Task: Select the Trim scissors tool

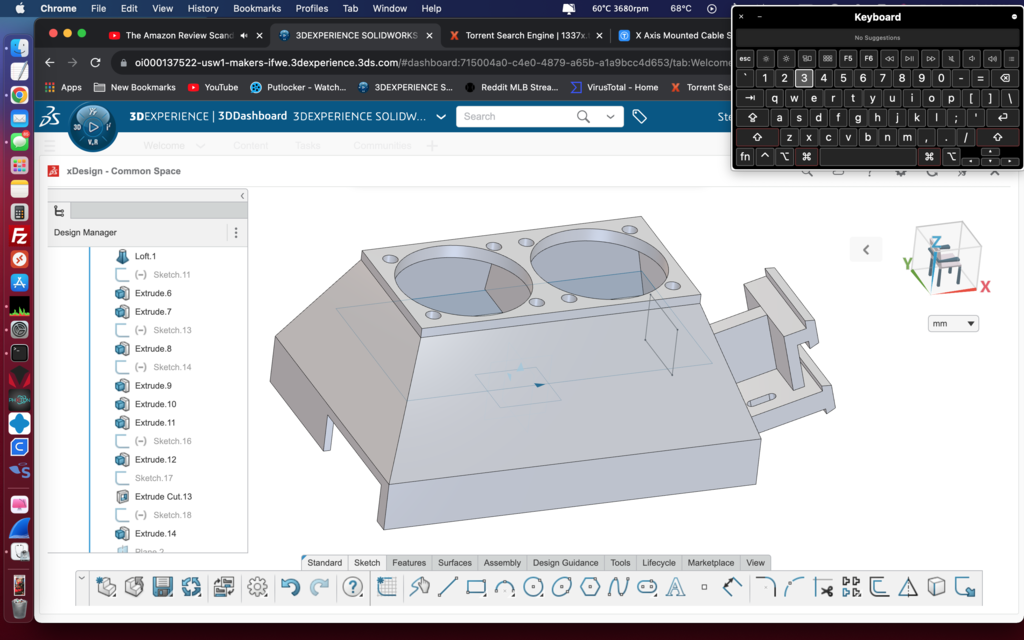Action: 823,586
